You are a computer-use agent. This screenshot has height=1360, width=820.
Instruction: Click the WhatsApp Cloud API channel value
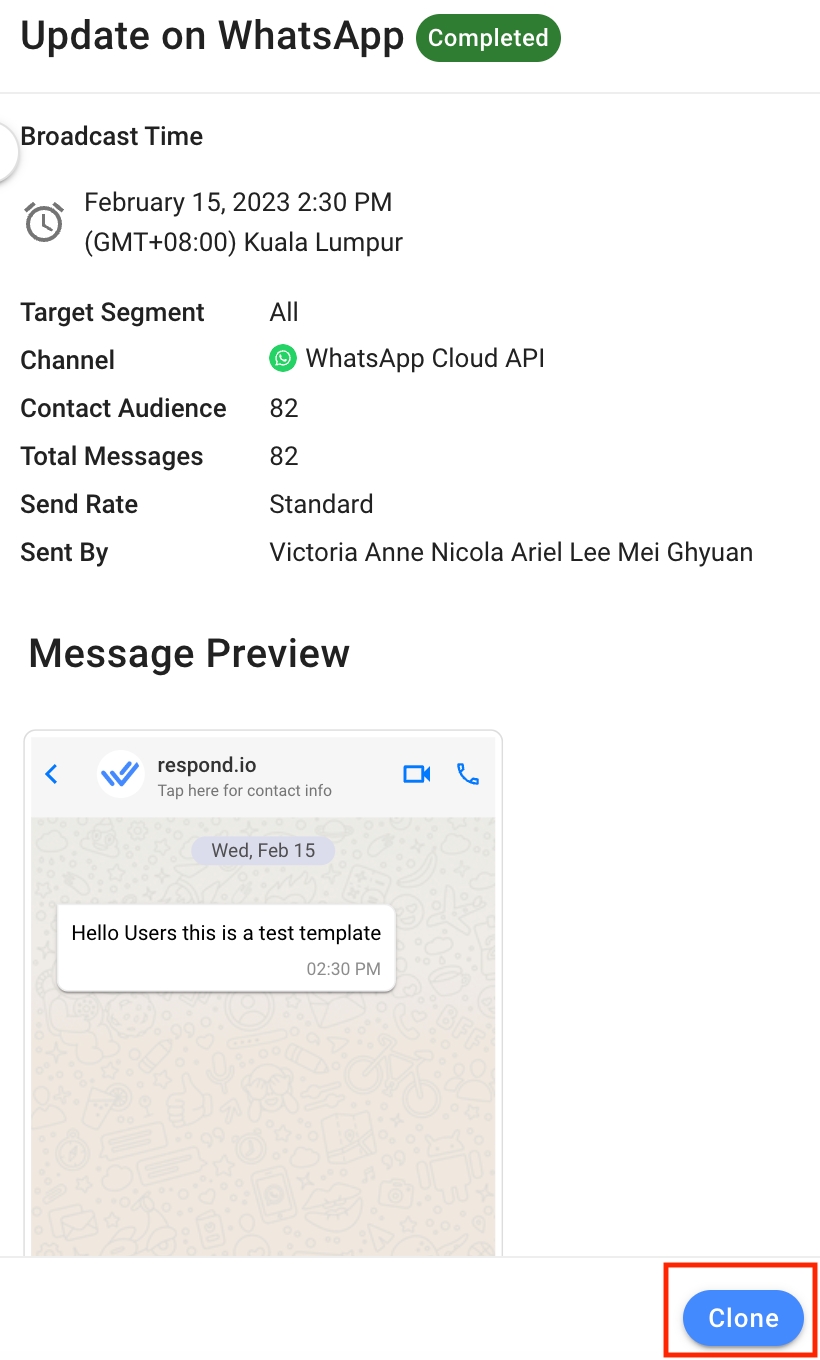pos(425,359)
